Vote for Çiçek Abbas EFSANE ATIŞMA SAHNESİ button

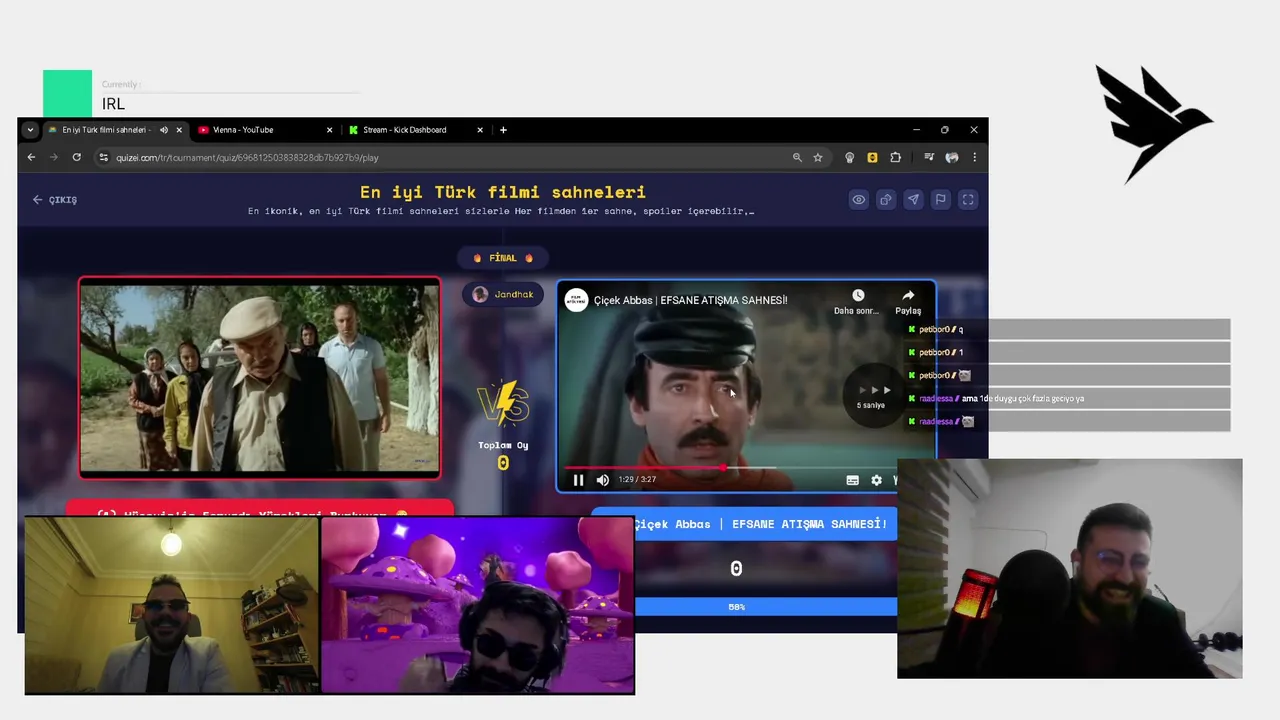745,524
